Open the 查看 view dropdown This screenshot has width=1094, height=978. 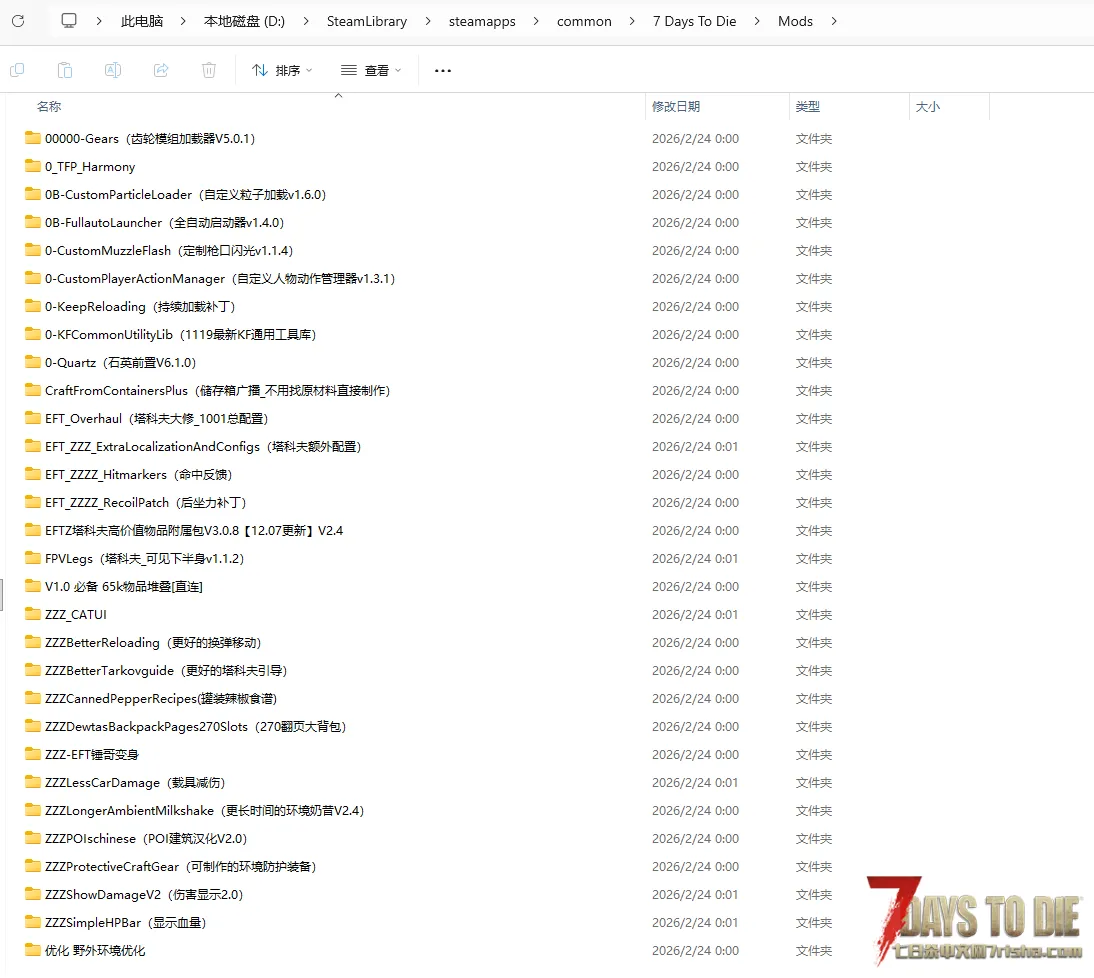(371, 70)
